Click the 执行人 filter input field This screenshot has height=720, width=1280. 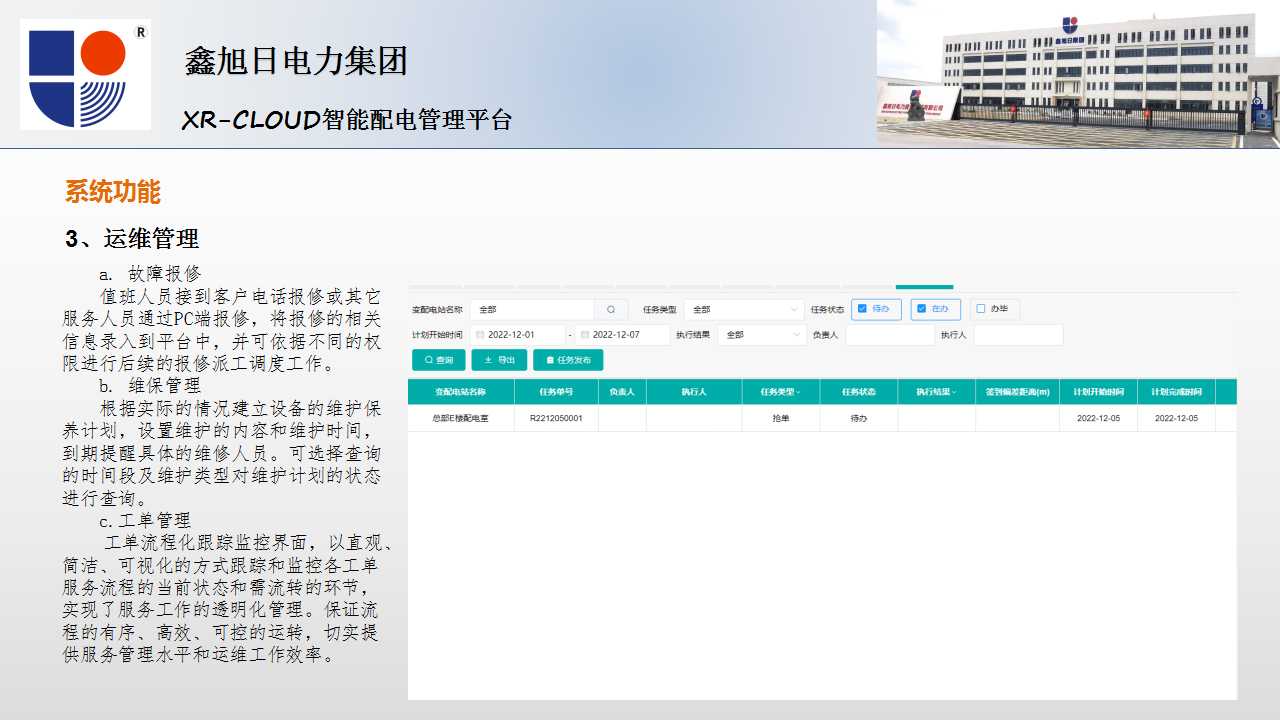[x=1018, y=335]
